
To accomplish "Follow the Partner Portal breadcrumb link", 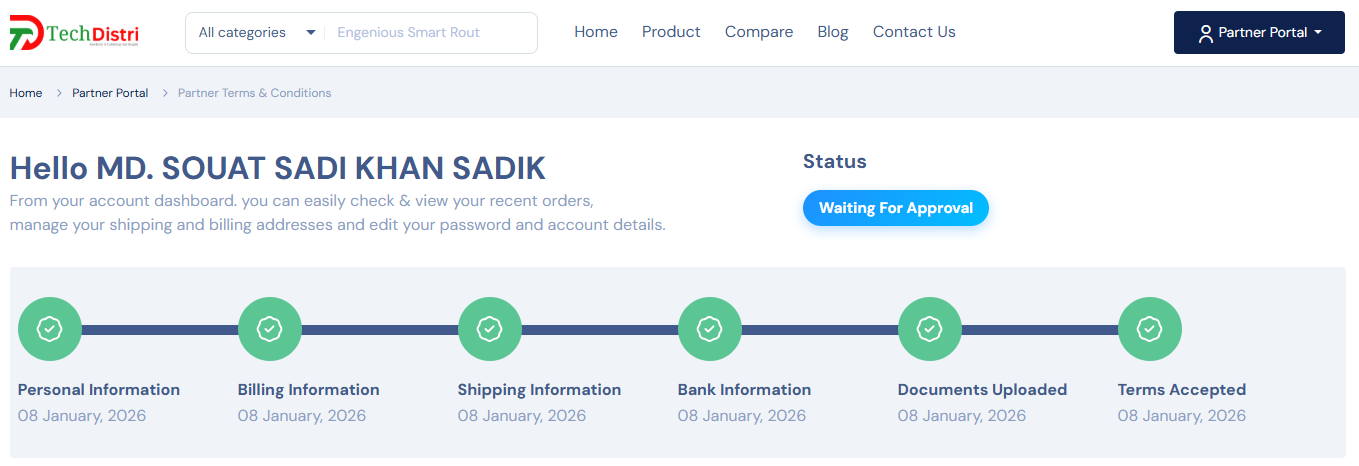I will 110,93.
